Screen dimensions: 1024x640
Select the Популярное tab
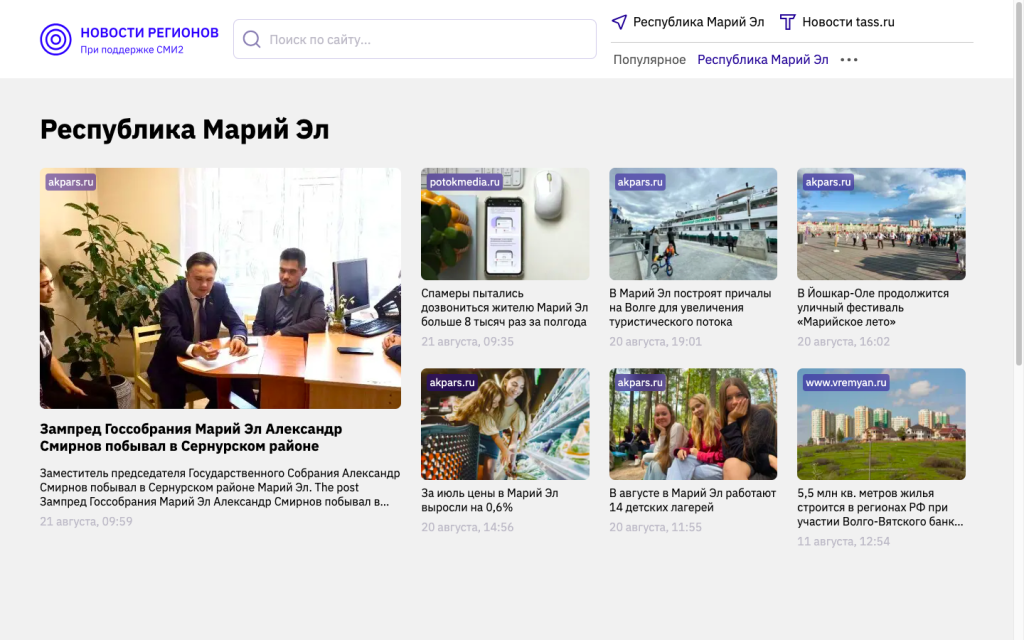click(649, 59)
